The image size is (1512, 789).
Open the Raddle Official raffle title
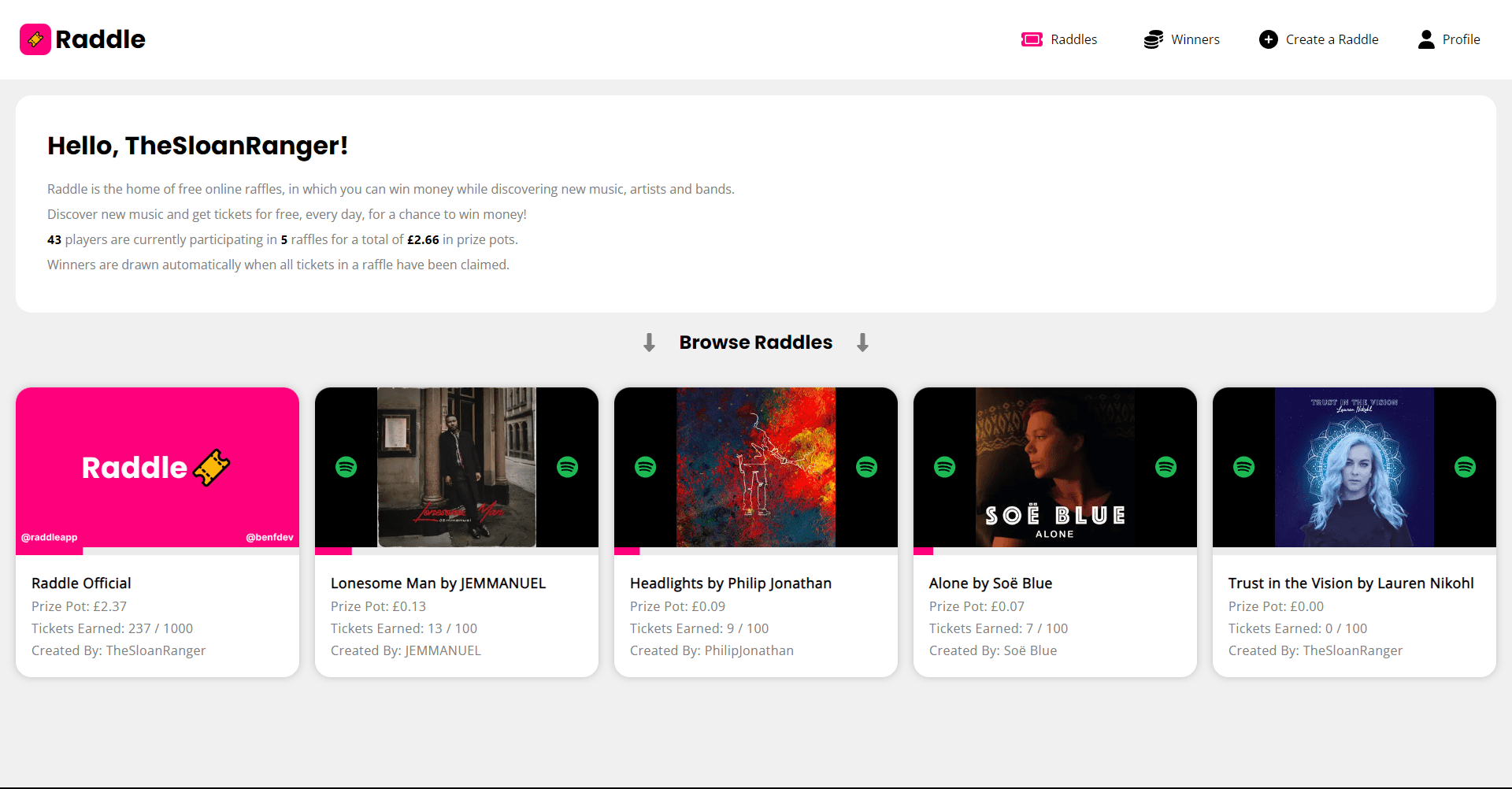point(81,583)
